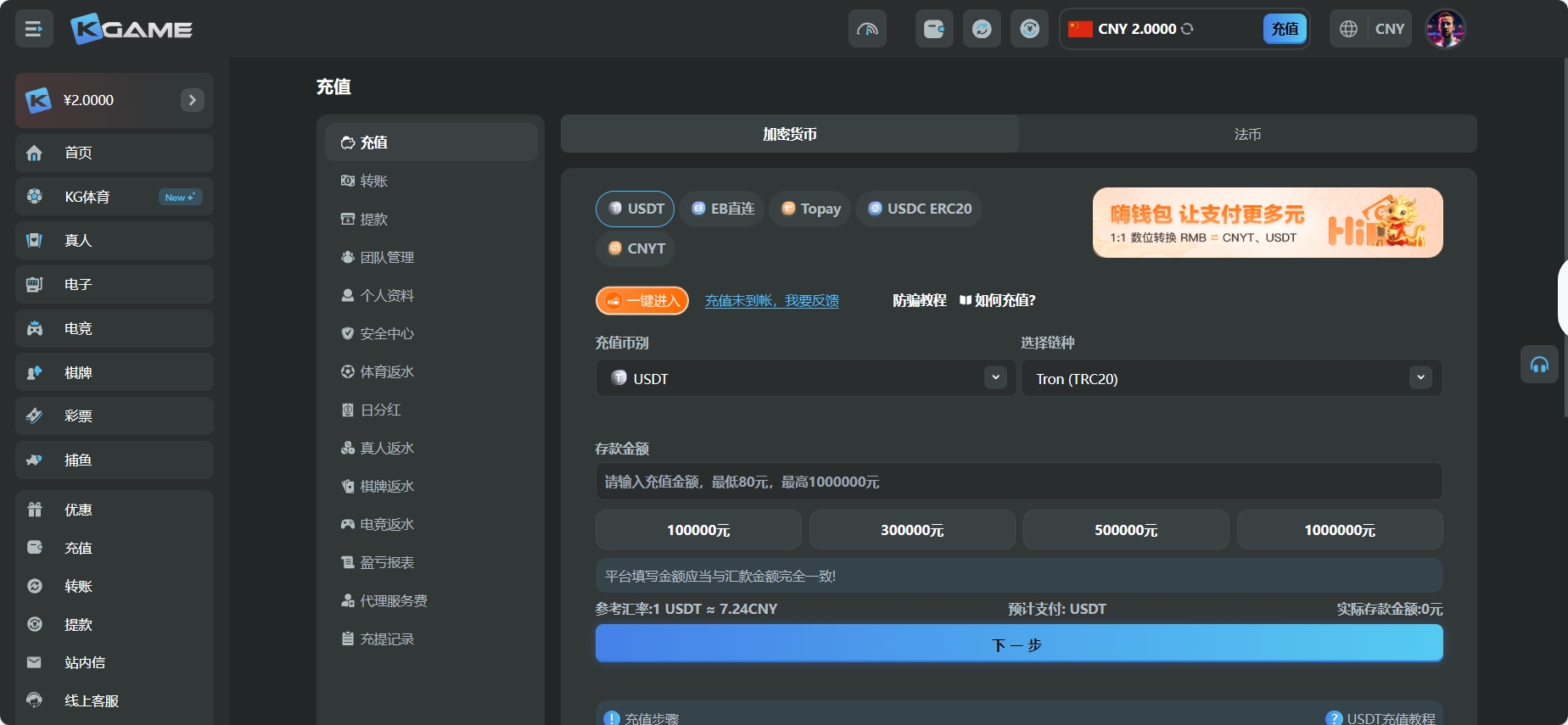This screenshot has height=725, width=1568.
Task: Click the KGAME logo
Action: coord(132,30)
